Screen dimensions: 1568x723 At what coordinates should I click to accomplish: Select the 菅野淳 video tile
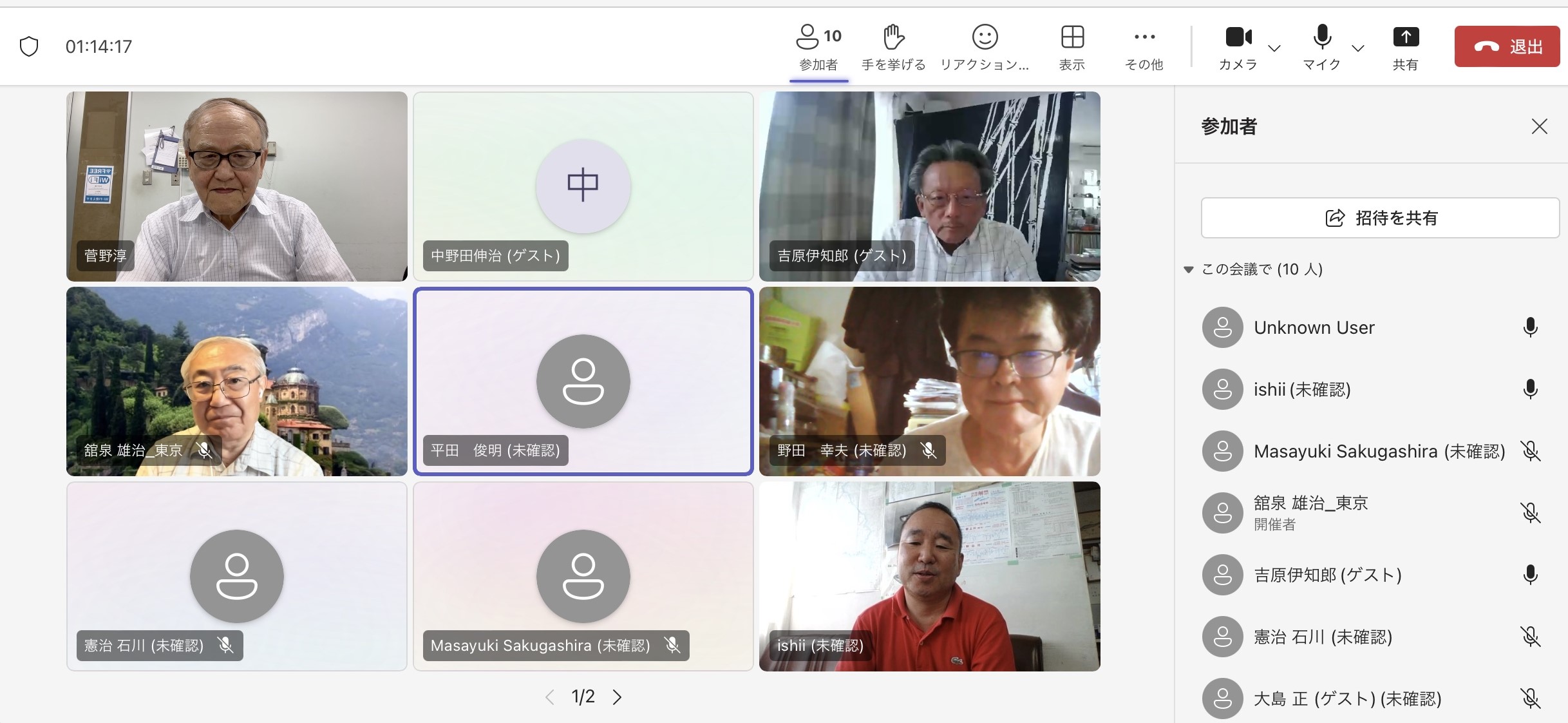pyautogui.click(x=237, y=186)
